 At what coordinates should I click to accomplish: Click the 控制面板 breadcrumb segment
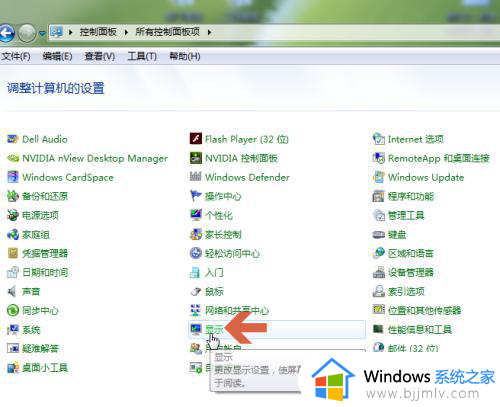[98, 32]
